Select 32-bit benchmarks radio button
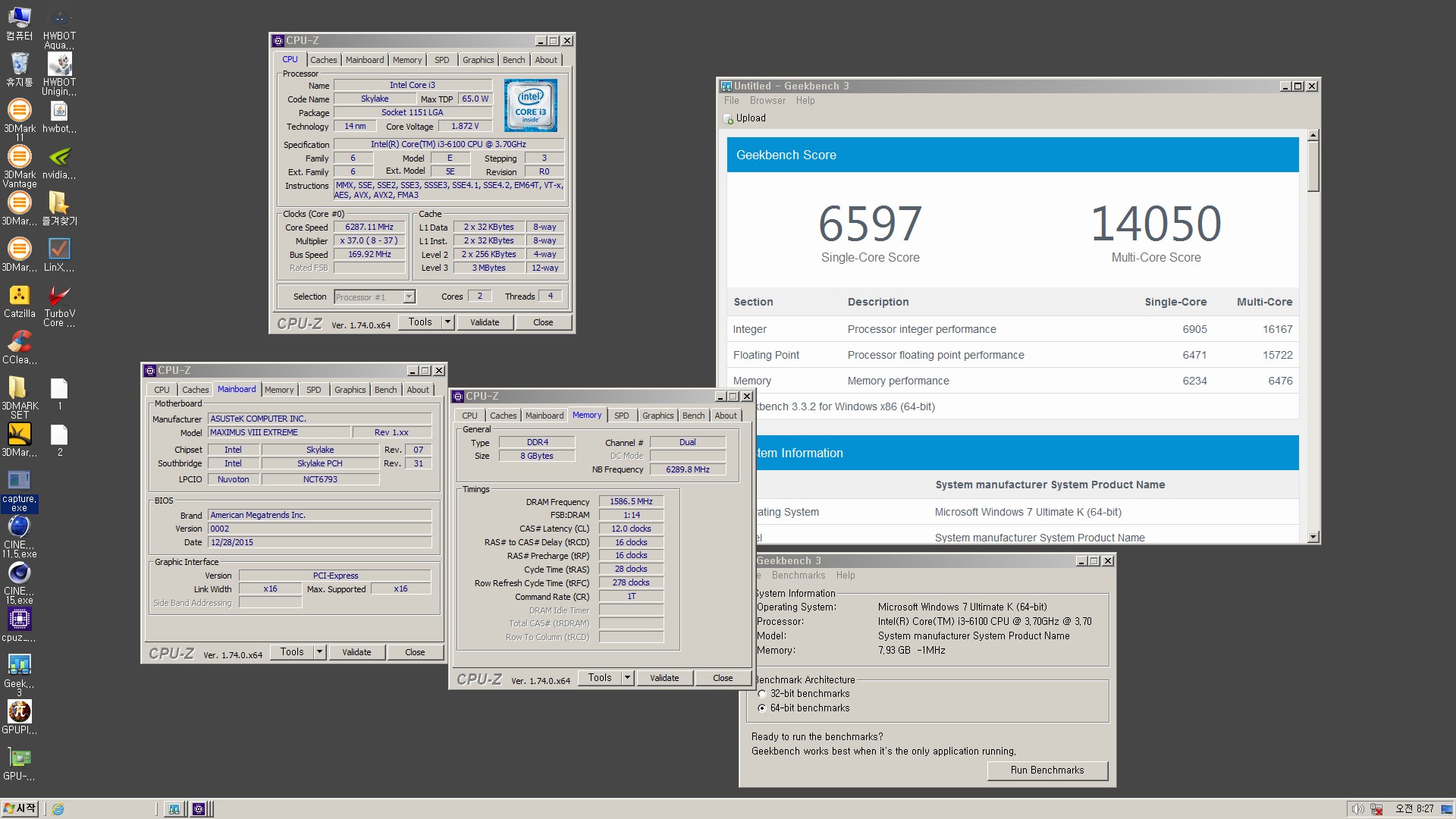 762,694
